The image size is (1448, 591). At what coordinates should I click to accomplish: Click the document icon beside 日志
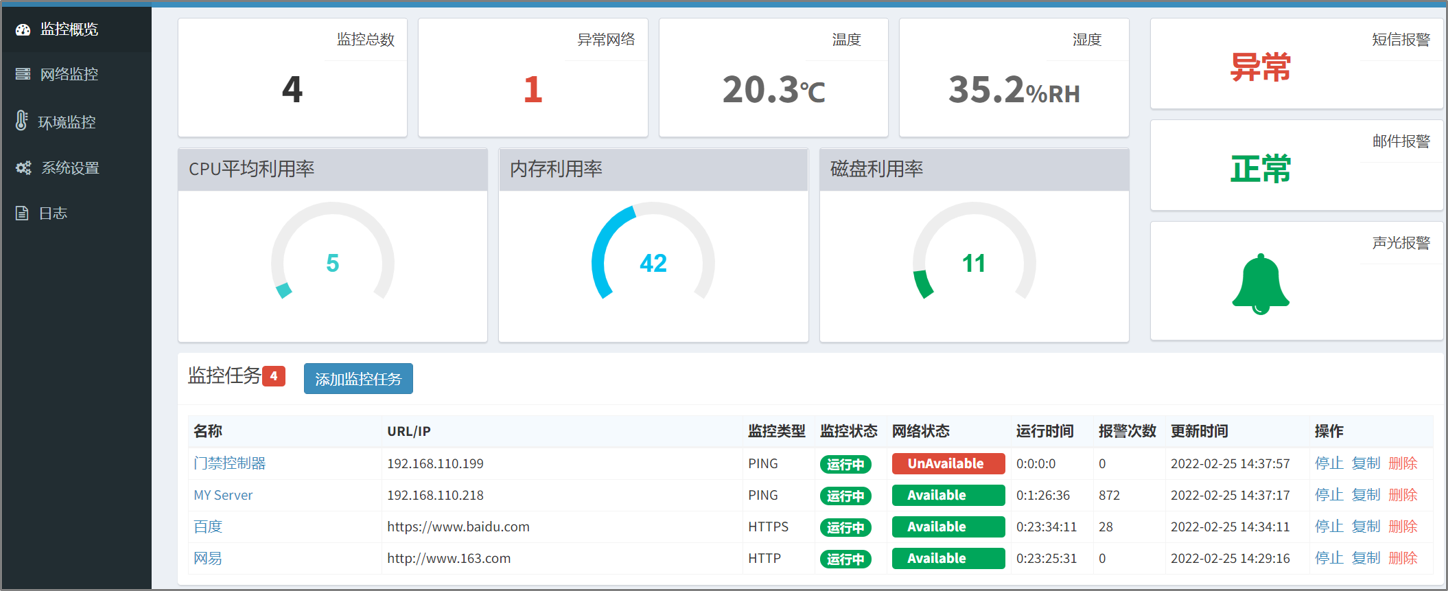[x=22, y=213]
